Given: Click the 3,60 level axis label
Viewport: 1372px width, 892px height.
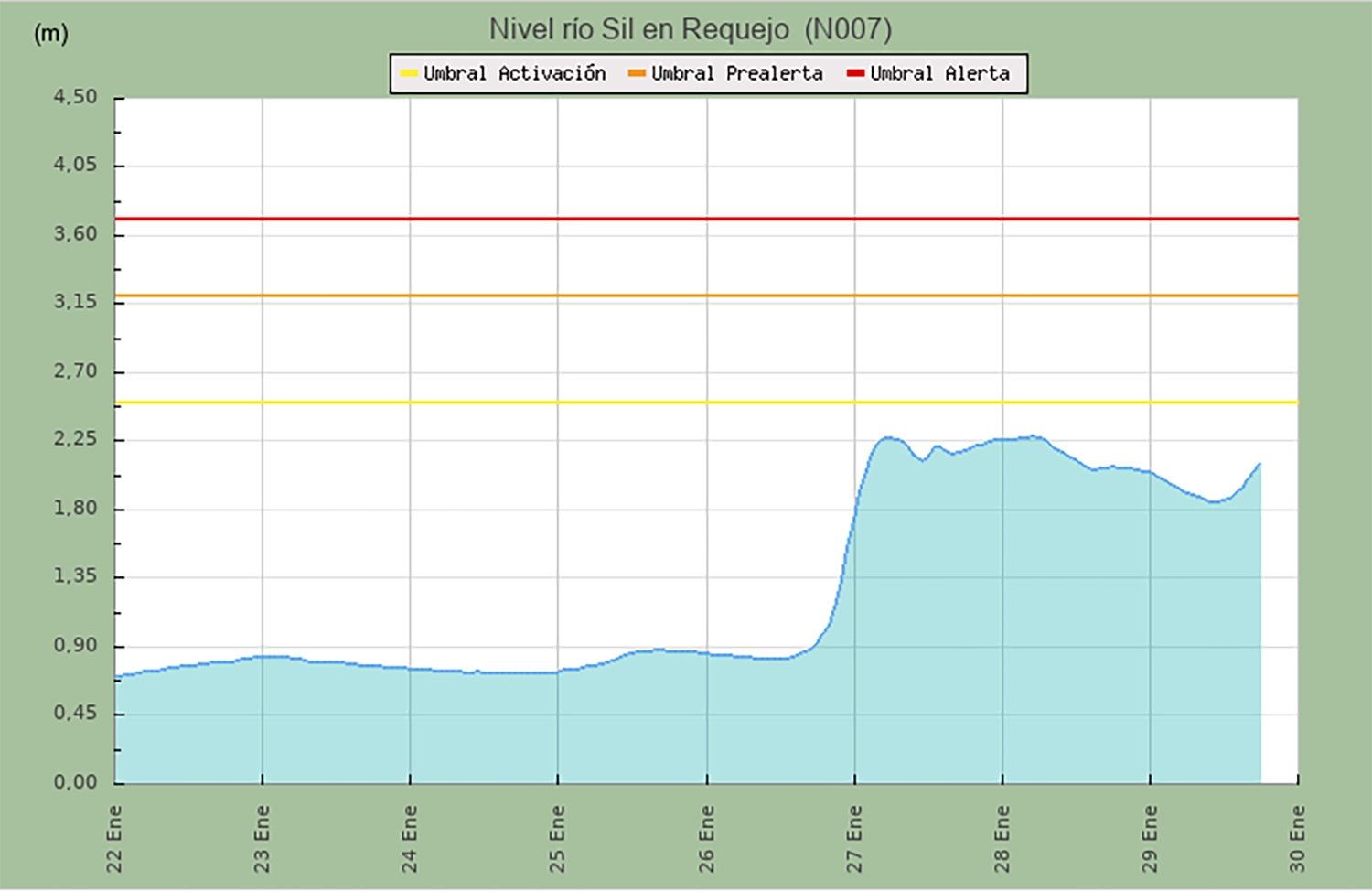Looking at the screenshot, I should point(75,234).
